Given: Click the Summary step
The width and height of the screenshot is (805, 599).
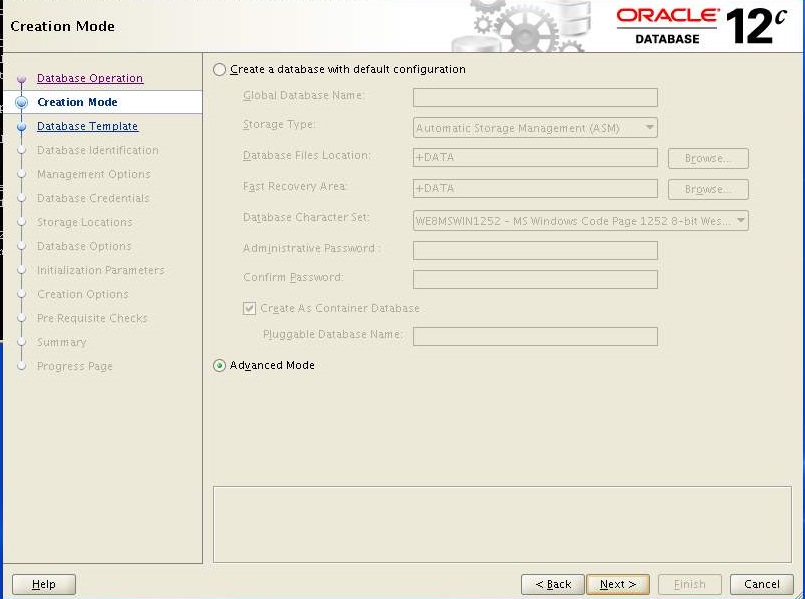Looking at the screenshot, I should coord(62,342).
